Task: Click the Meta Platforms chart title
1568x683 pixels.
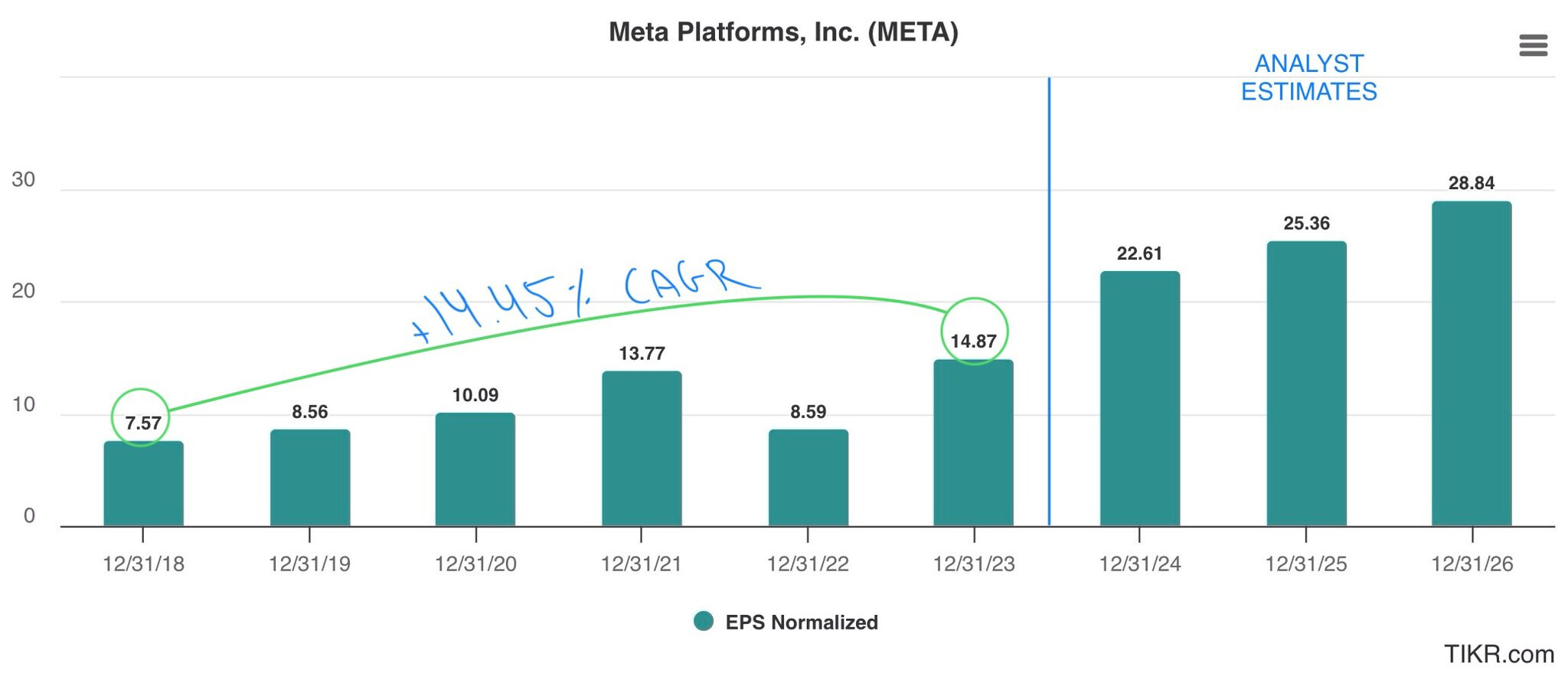Action: [x=783, y=32]
